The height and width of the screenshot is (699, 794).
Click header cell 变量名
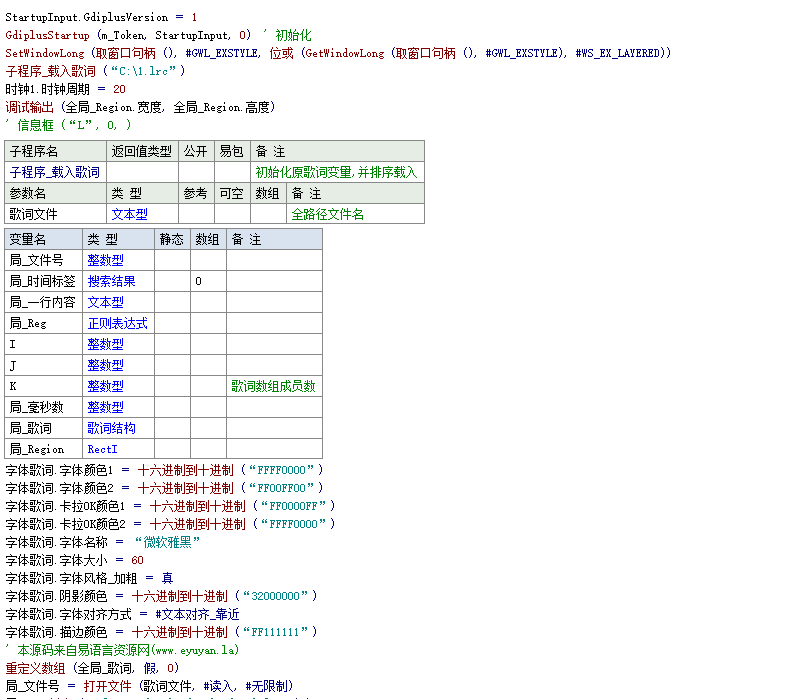click(x=44, y=239)
